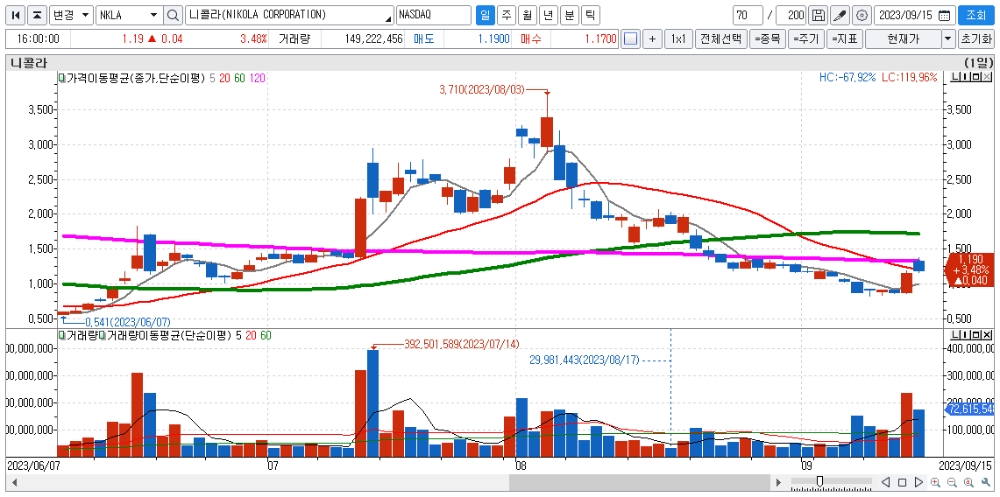Image resolution: width=1000 pixels, height=497 pixels.
Task: Select tick 틱 period toggle
Action: tap(590, 15)
